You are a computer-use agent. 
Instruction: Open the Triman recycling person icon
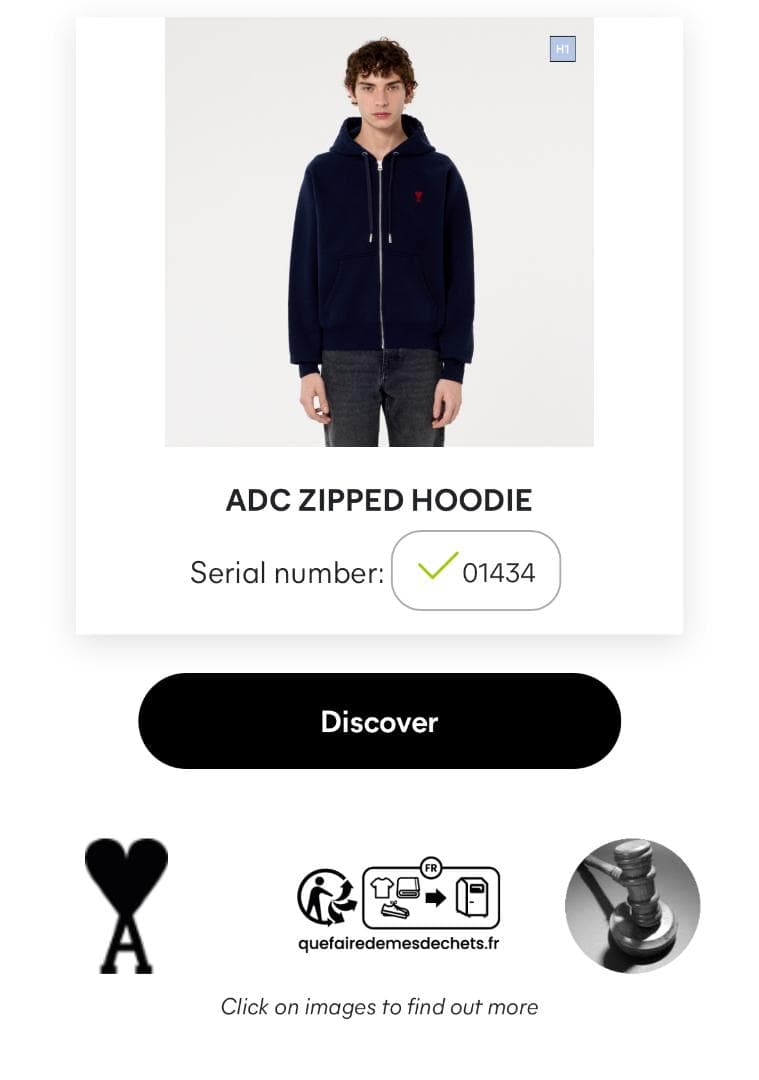point(325,897)
